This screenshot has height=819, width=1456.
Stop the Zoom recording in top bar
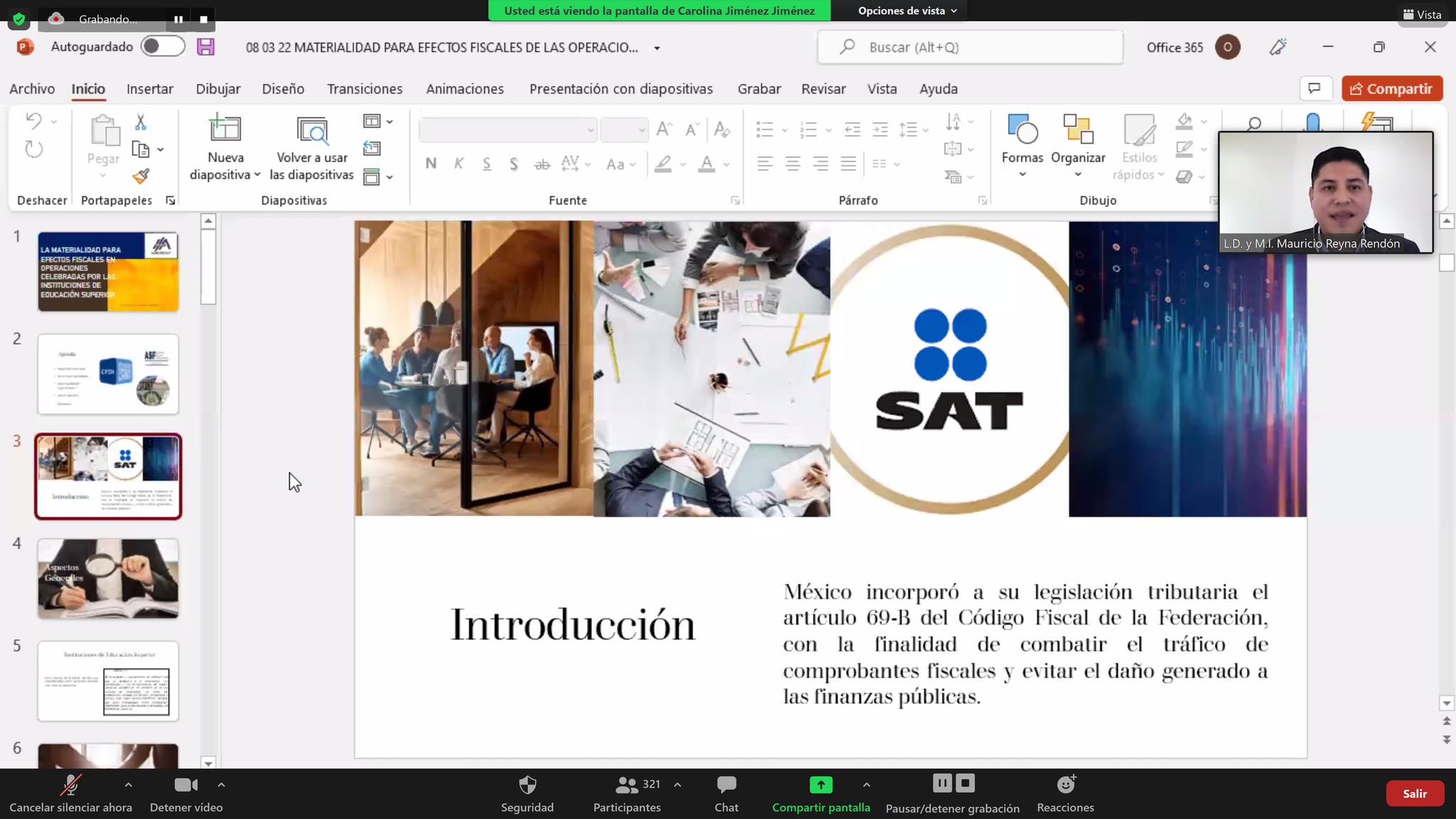pos(203,19)
